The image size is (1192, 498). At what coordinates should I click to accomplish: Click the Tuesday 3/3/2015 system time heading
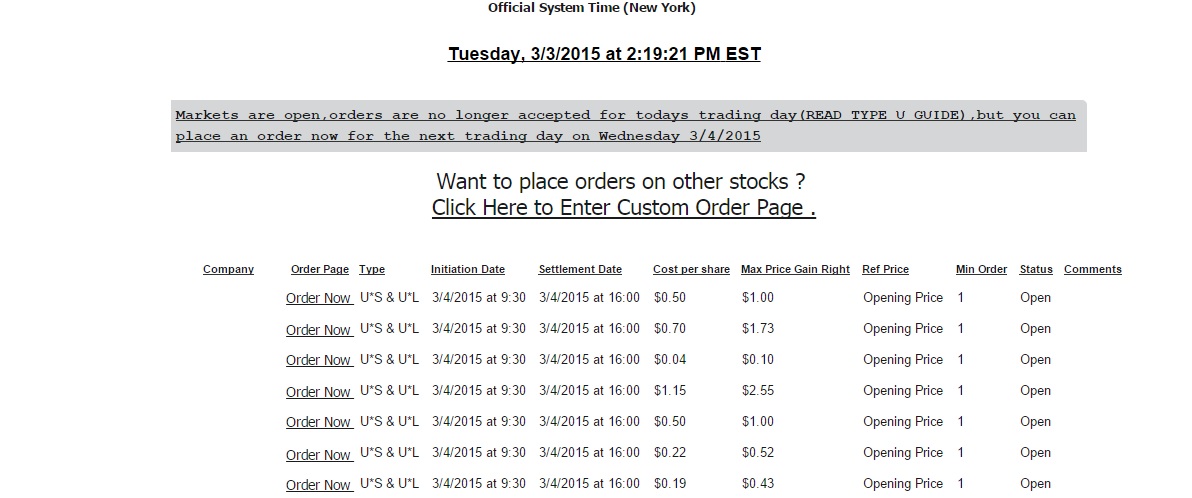(604, 54)
